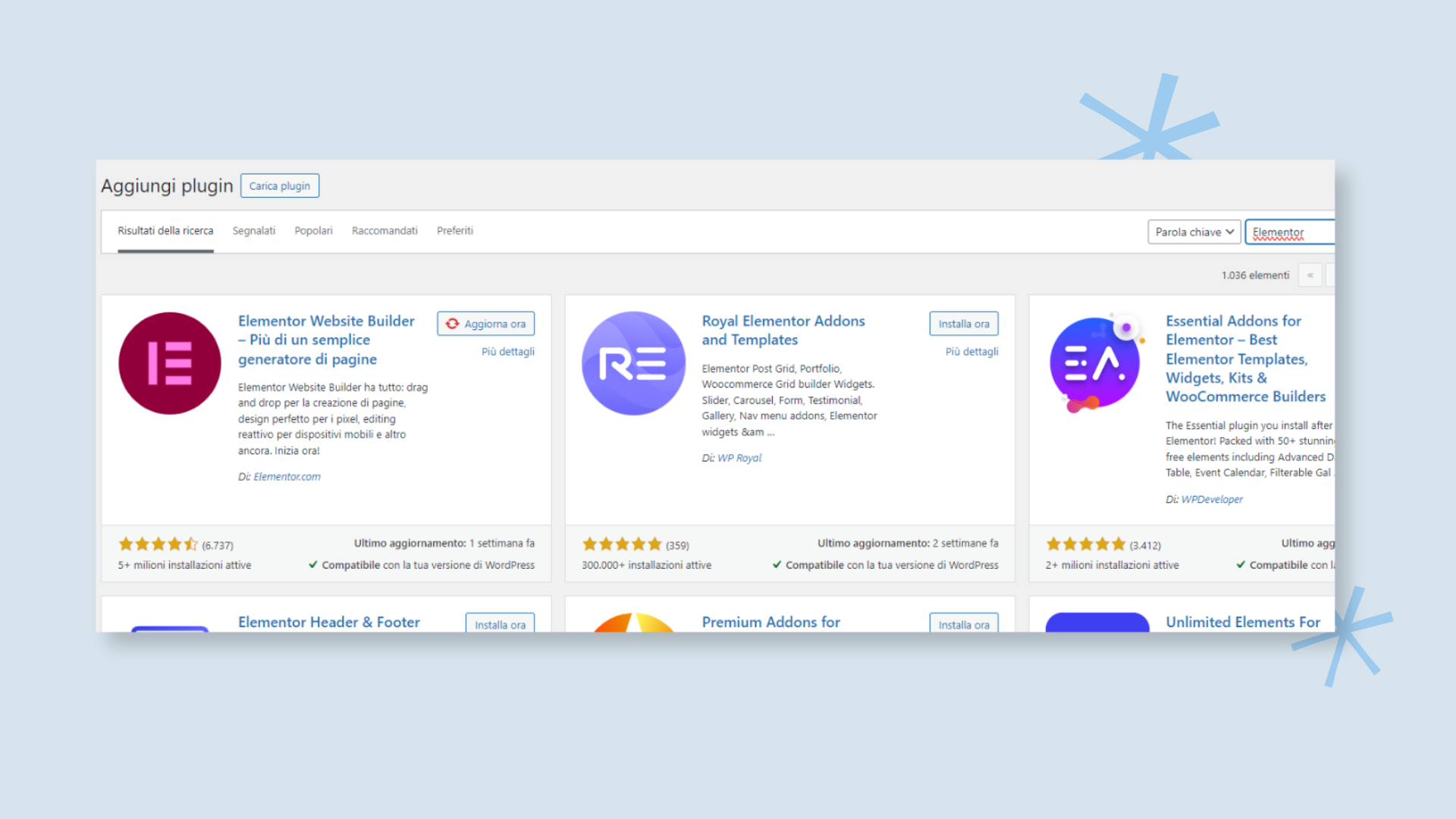The image size is (1456, 819).
Task: Open the WP Royal author link
Action: coord(739,458)
